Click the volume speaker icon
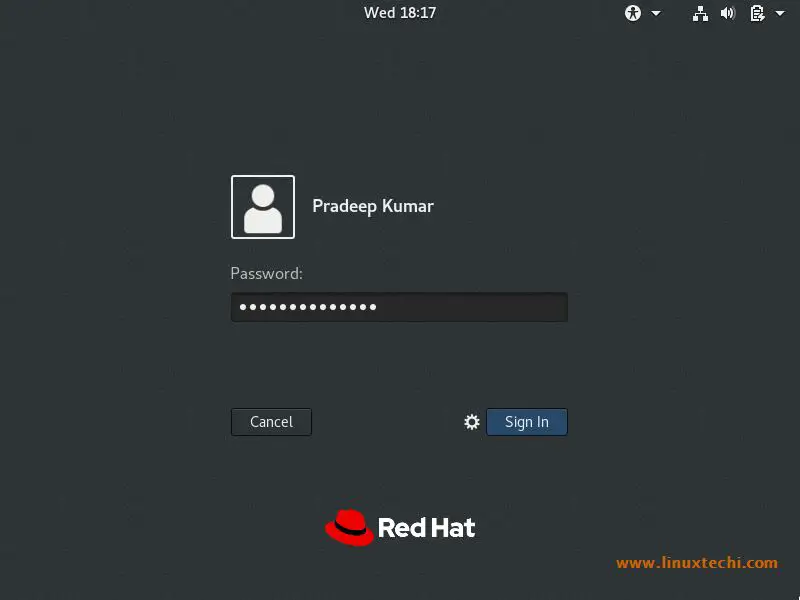 [728, 13]
